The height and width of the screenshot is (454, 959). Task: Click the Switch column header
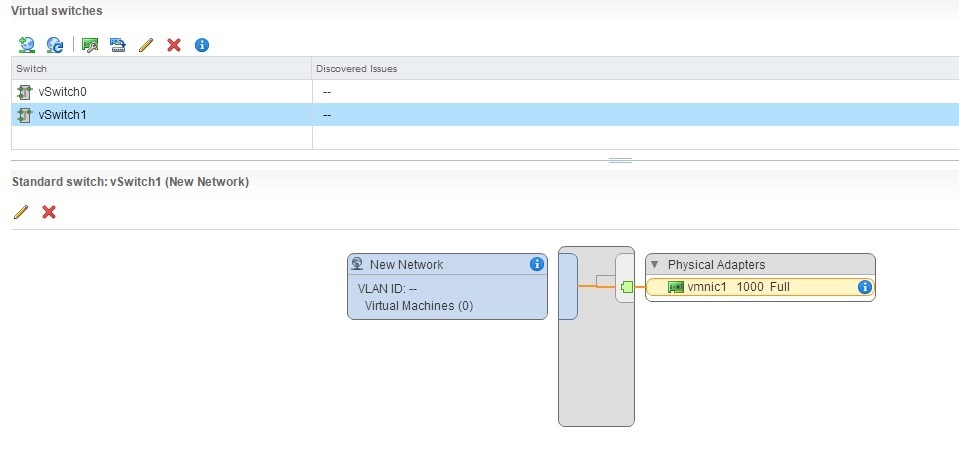point(161,69)
